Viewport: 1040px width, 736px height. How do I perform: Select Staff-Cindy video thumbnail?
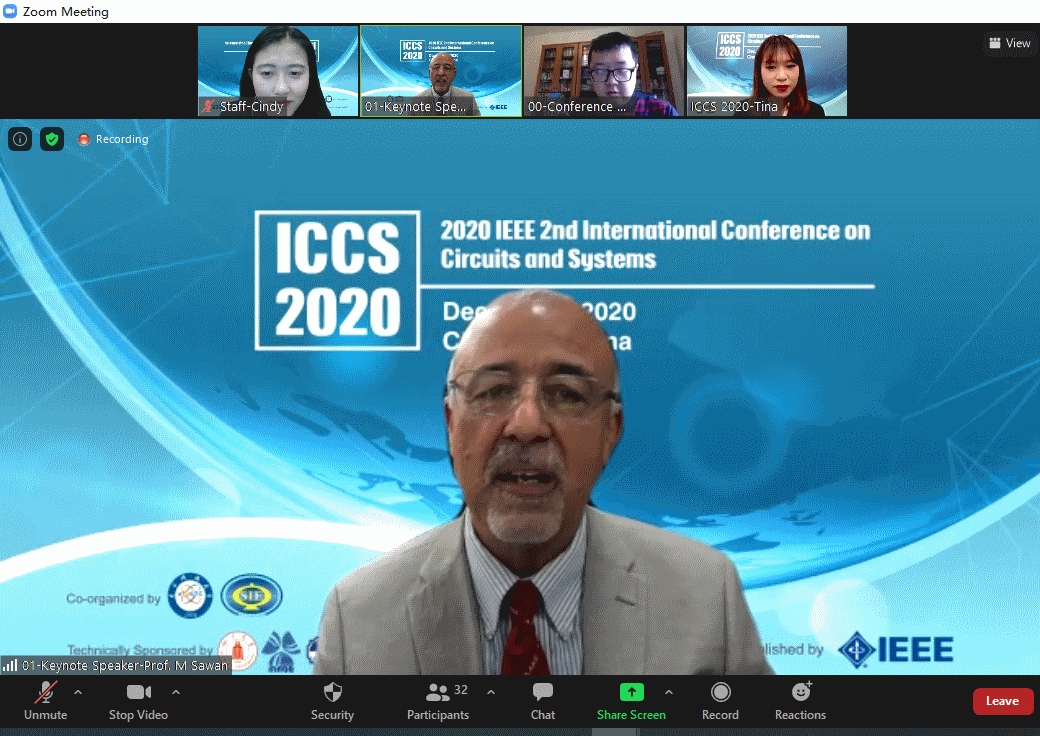(x=278, y=71)
